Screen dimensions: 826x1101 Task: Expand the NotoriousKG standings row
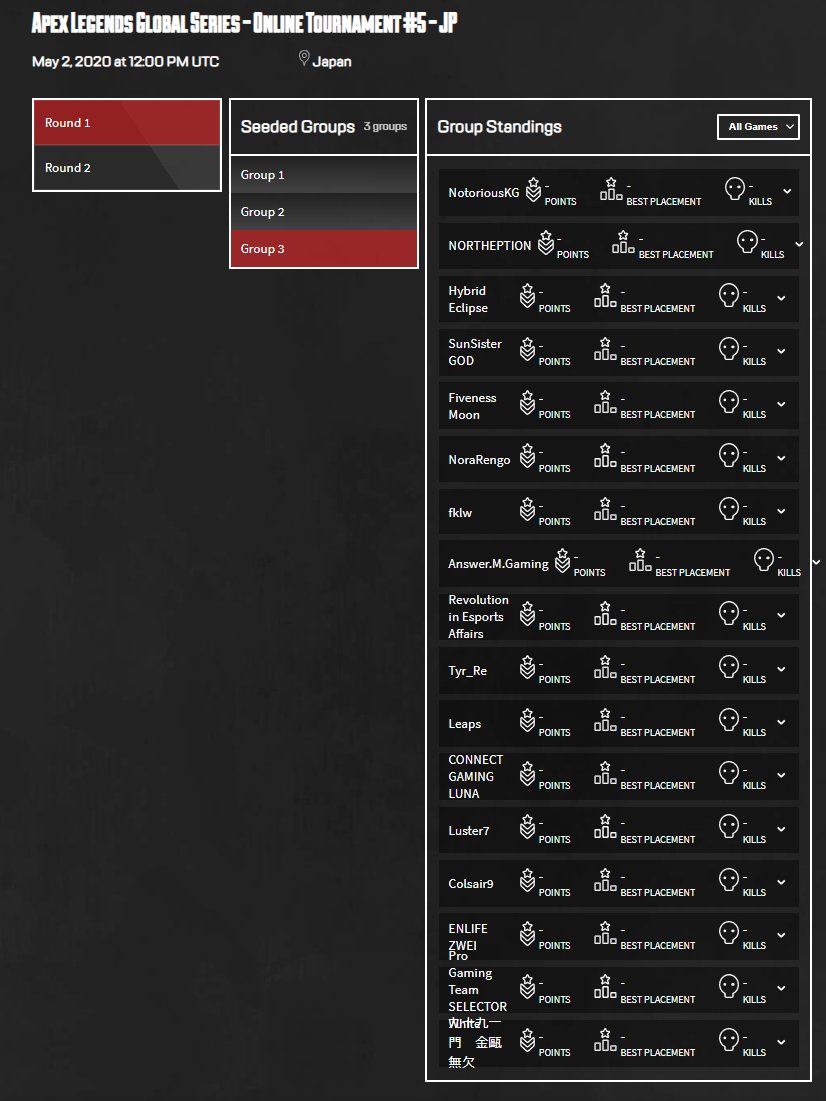787,191
